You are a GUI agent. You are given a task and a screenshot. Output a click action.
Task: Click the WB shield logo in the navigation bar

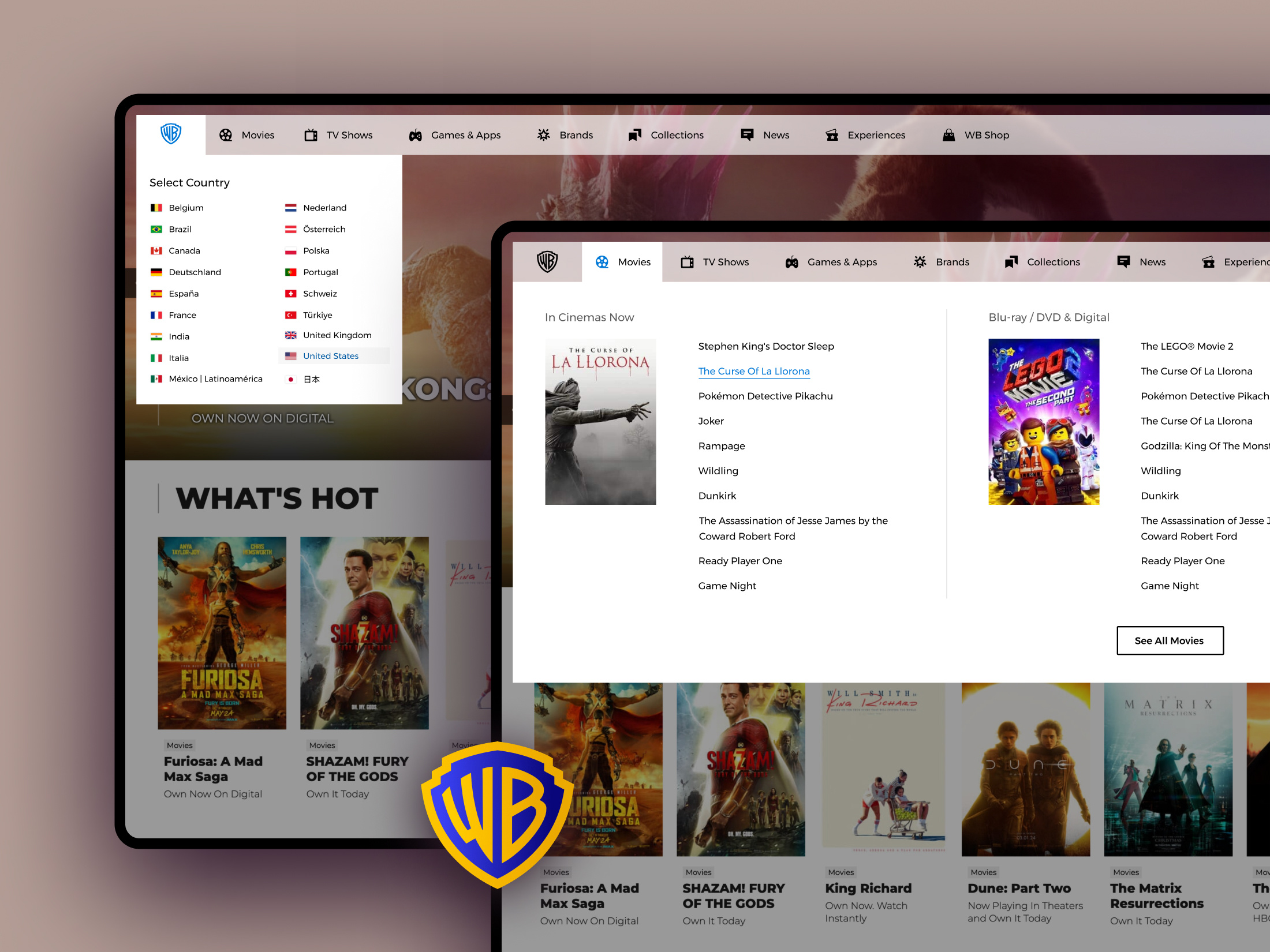click(x=172, y=134)
